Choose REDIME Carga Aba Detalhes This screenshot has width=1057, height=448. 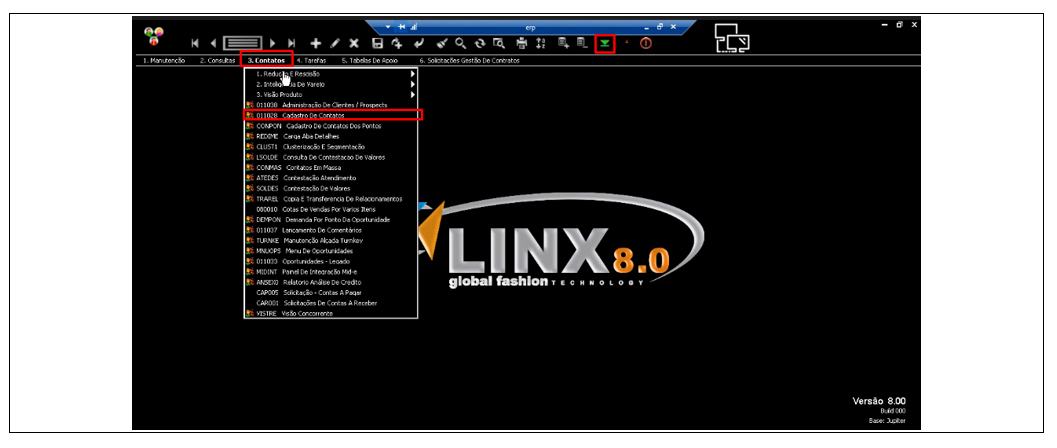[x=330, y=136]
